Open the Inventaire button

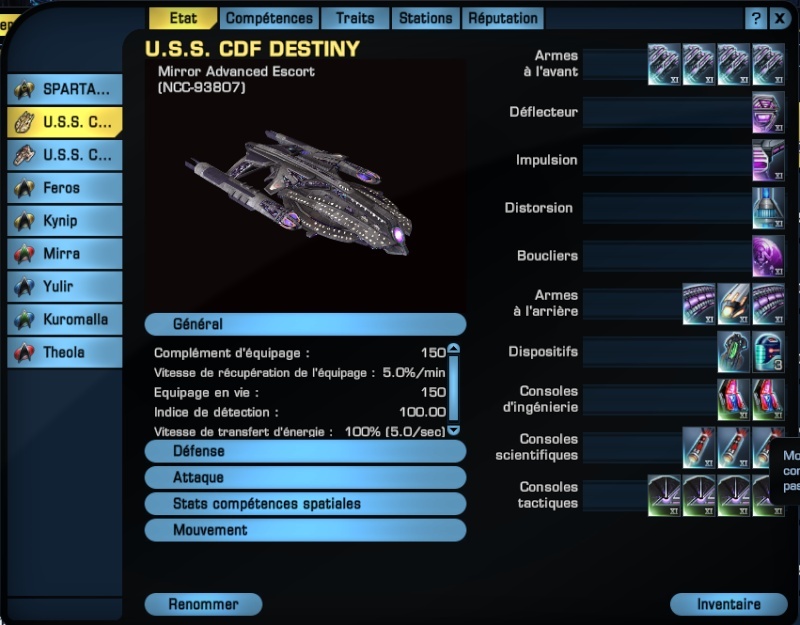[x=729, y=604]
